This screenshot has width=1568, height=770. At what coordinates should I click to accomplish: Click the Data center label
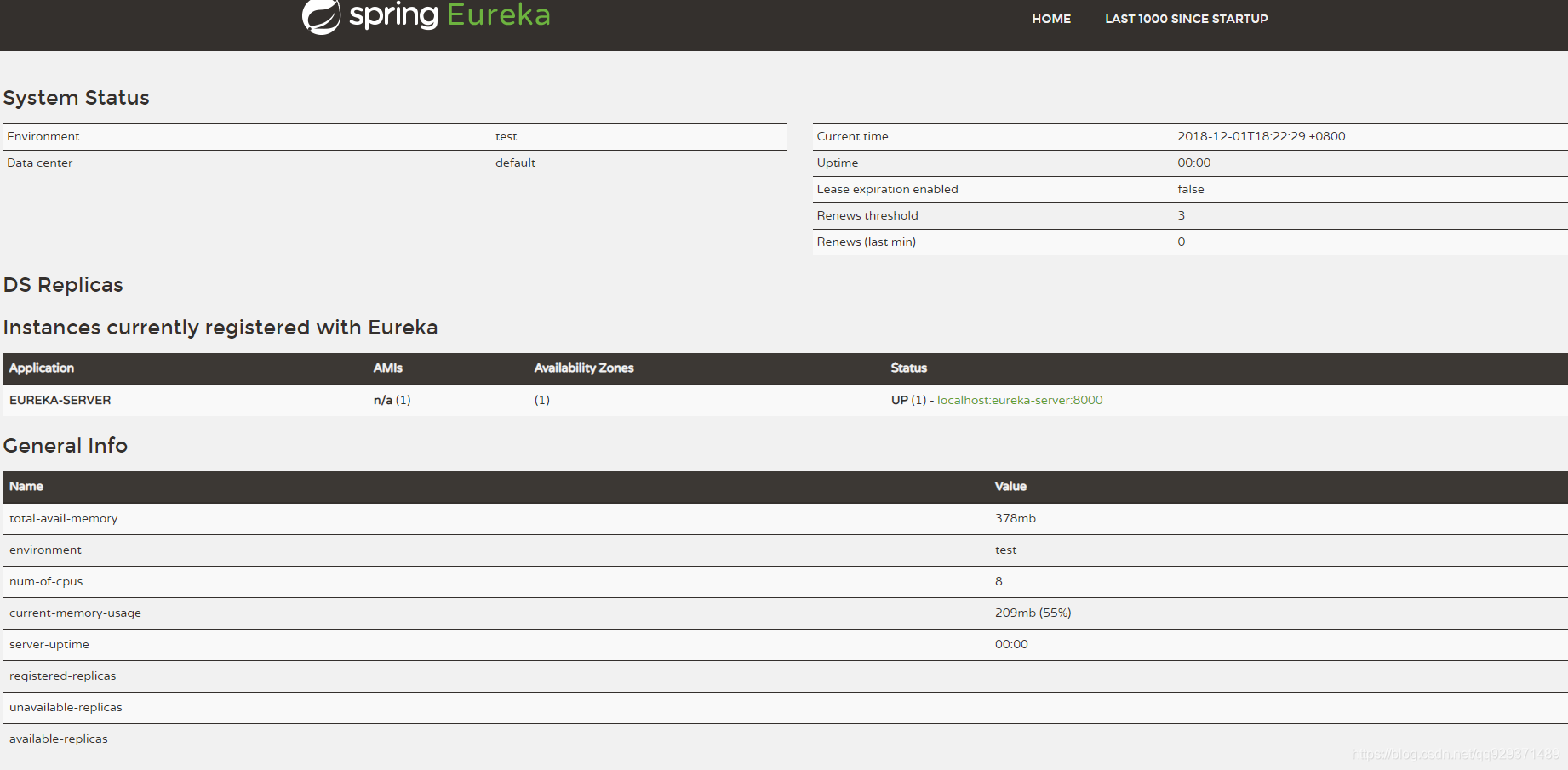[40, 163]
